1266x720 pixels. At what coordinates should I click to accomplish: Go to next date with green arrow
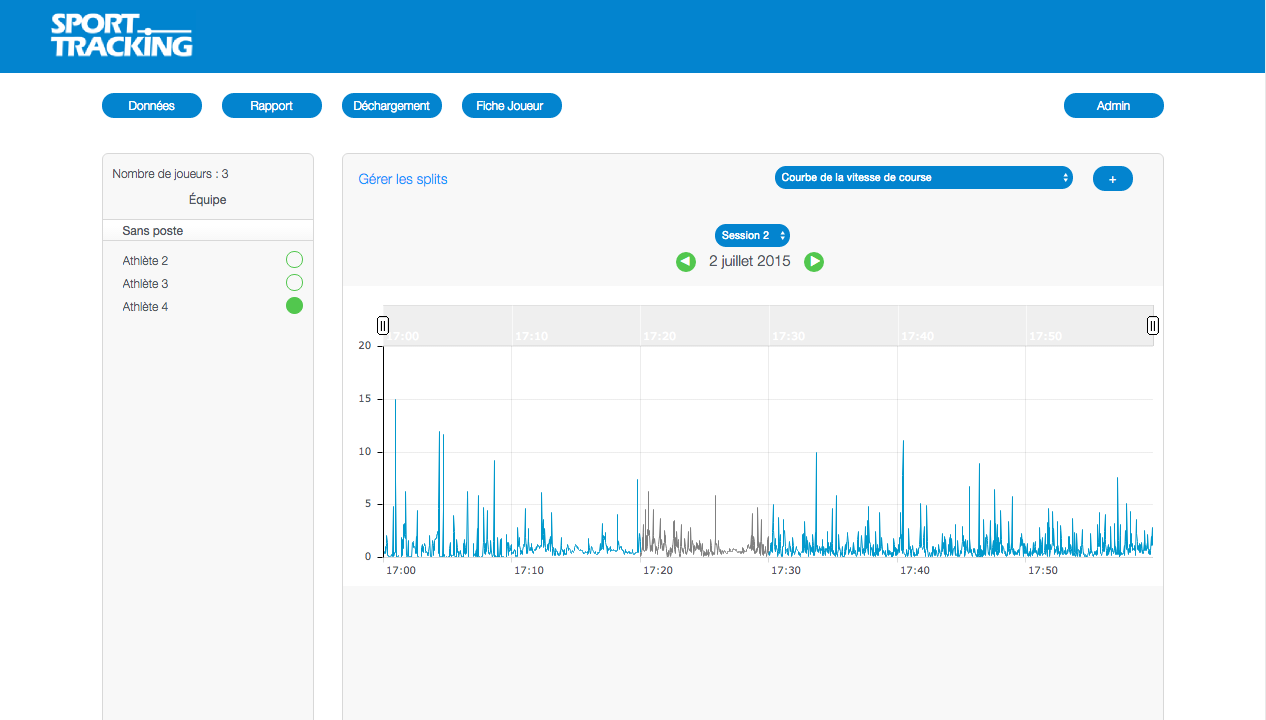coord(814,262)
